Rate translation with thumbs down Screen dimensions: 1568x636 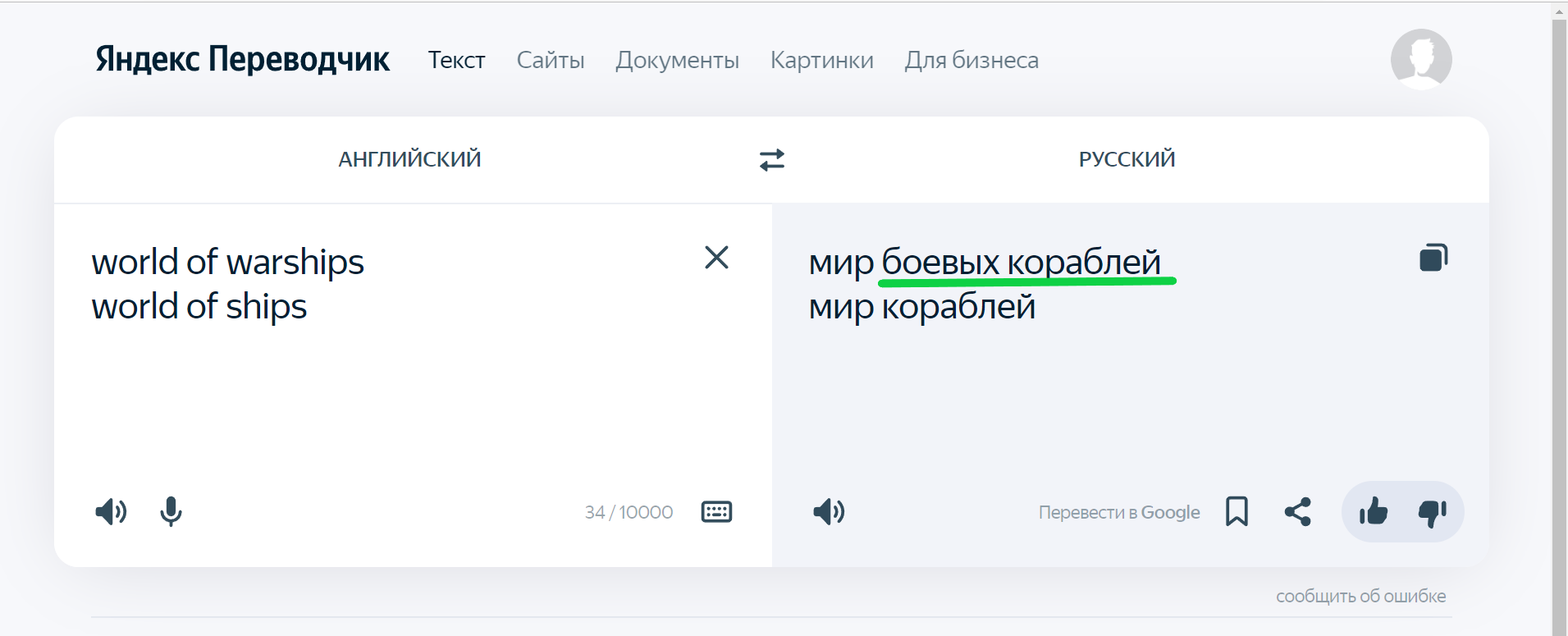tap(1433, 513)
